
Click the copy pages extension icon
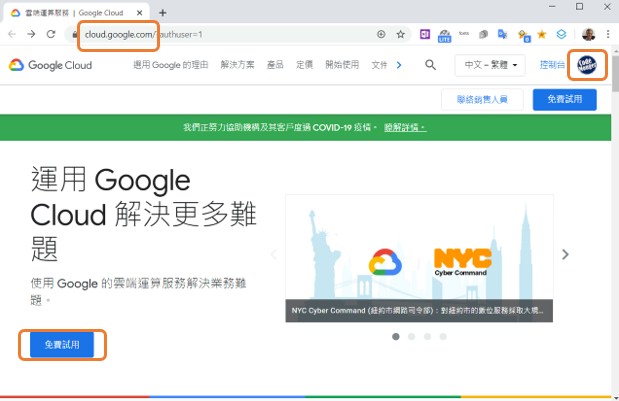pos(483,34)
